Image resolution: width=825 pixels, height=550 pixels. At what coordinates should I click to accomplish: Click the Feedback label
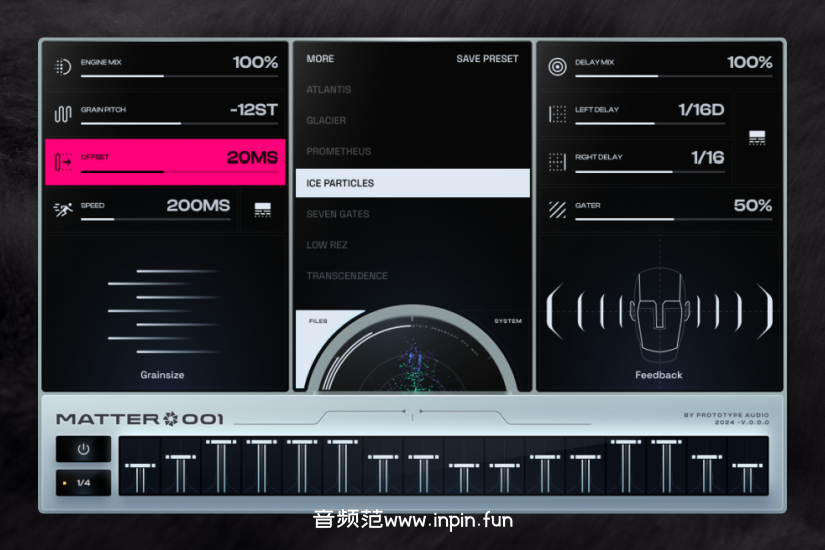click(x=659, y=375)
